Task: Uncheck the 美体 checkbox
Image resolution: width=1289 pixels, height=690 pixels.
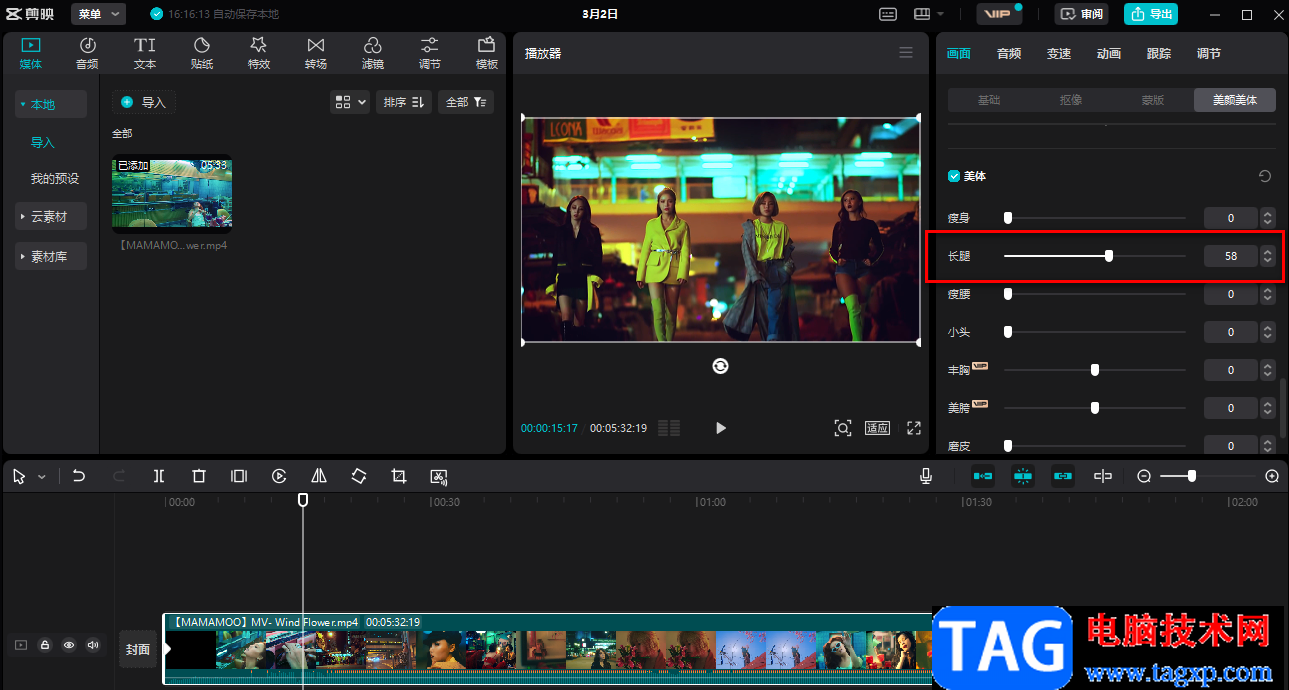Action: click(954, 176)
